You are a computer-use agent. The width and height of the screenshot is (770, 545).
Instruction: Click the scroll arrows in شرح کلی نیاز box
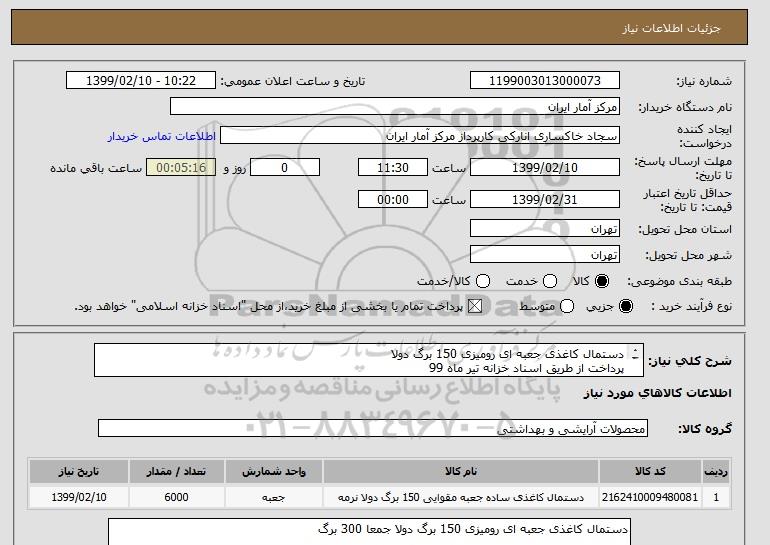(635, 354)
